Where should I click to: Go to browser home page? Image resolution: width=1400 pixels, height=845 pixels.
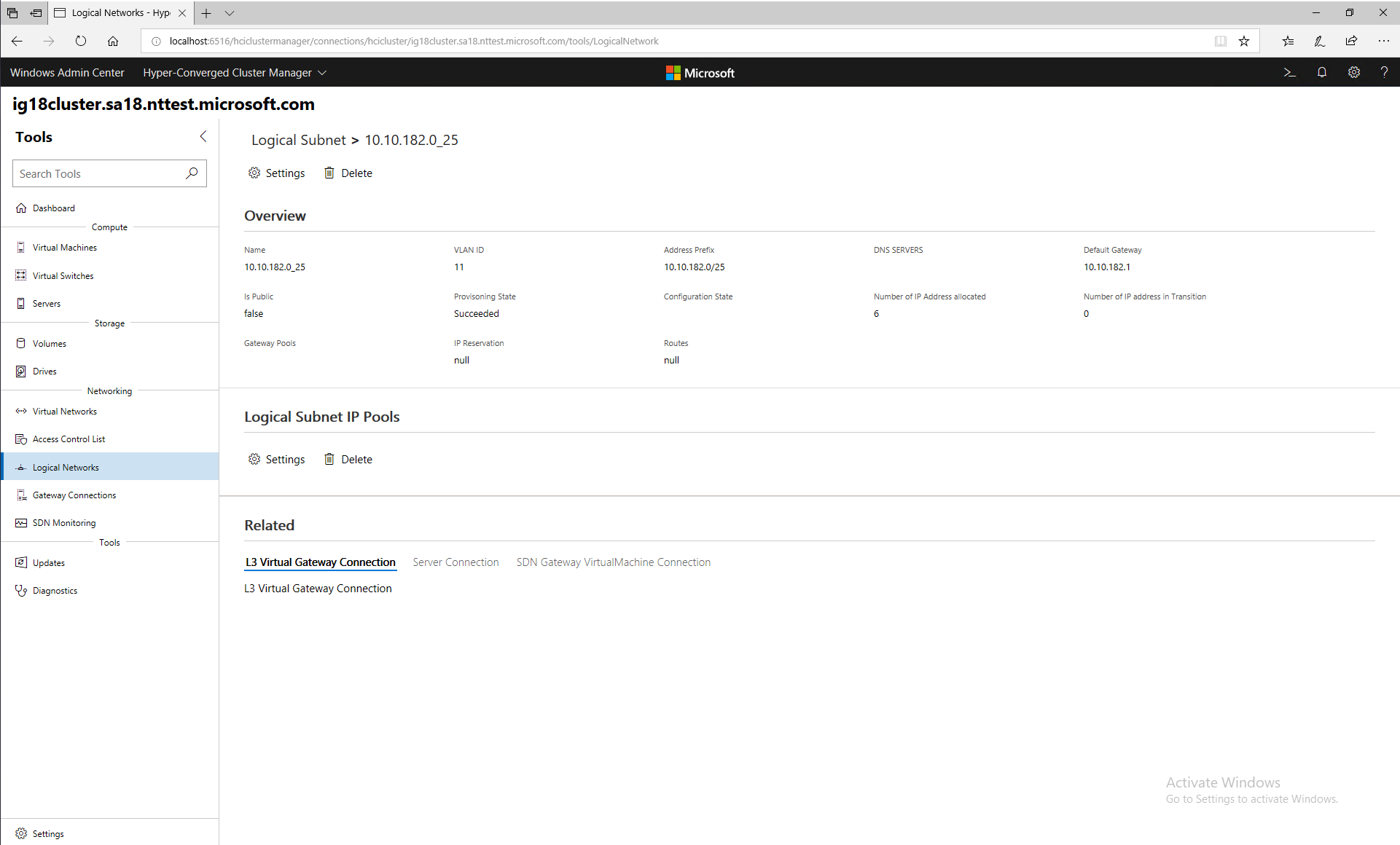(113, 41)
